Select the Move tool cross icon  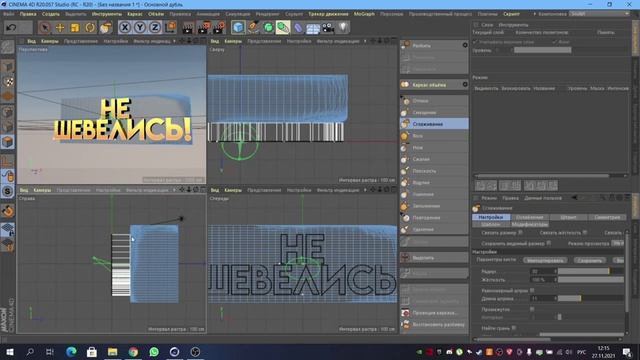(60, 28)
